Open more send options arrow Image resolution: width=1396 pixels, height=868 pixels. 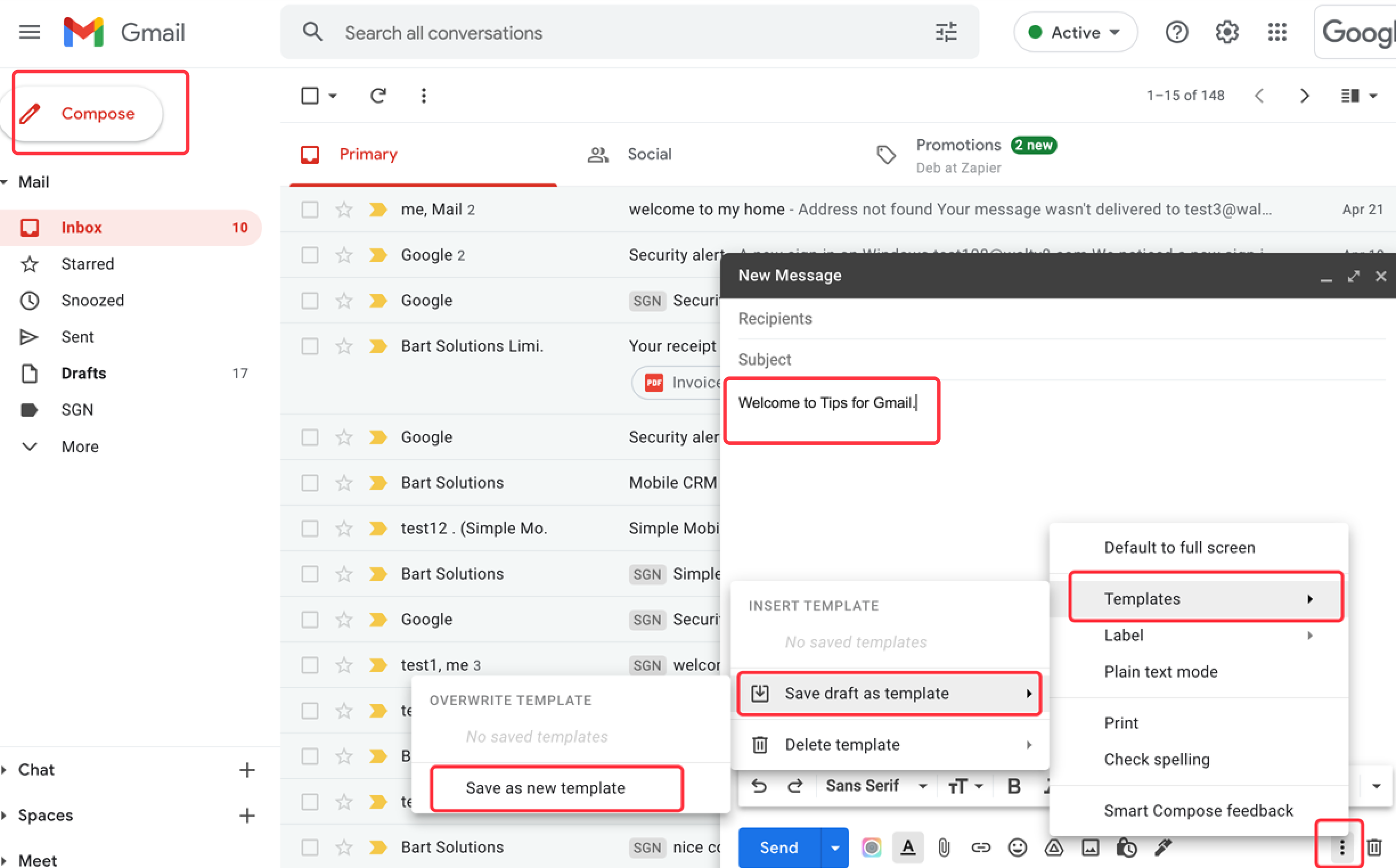835,847
